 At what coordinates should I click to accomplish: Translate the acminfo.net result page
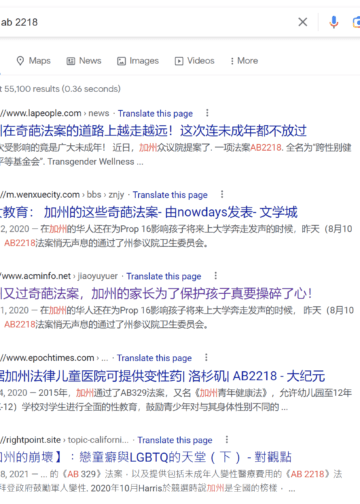[164, 276]
